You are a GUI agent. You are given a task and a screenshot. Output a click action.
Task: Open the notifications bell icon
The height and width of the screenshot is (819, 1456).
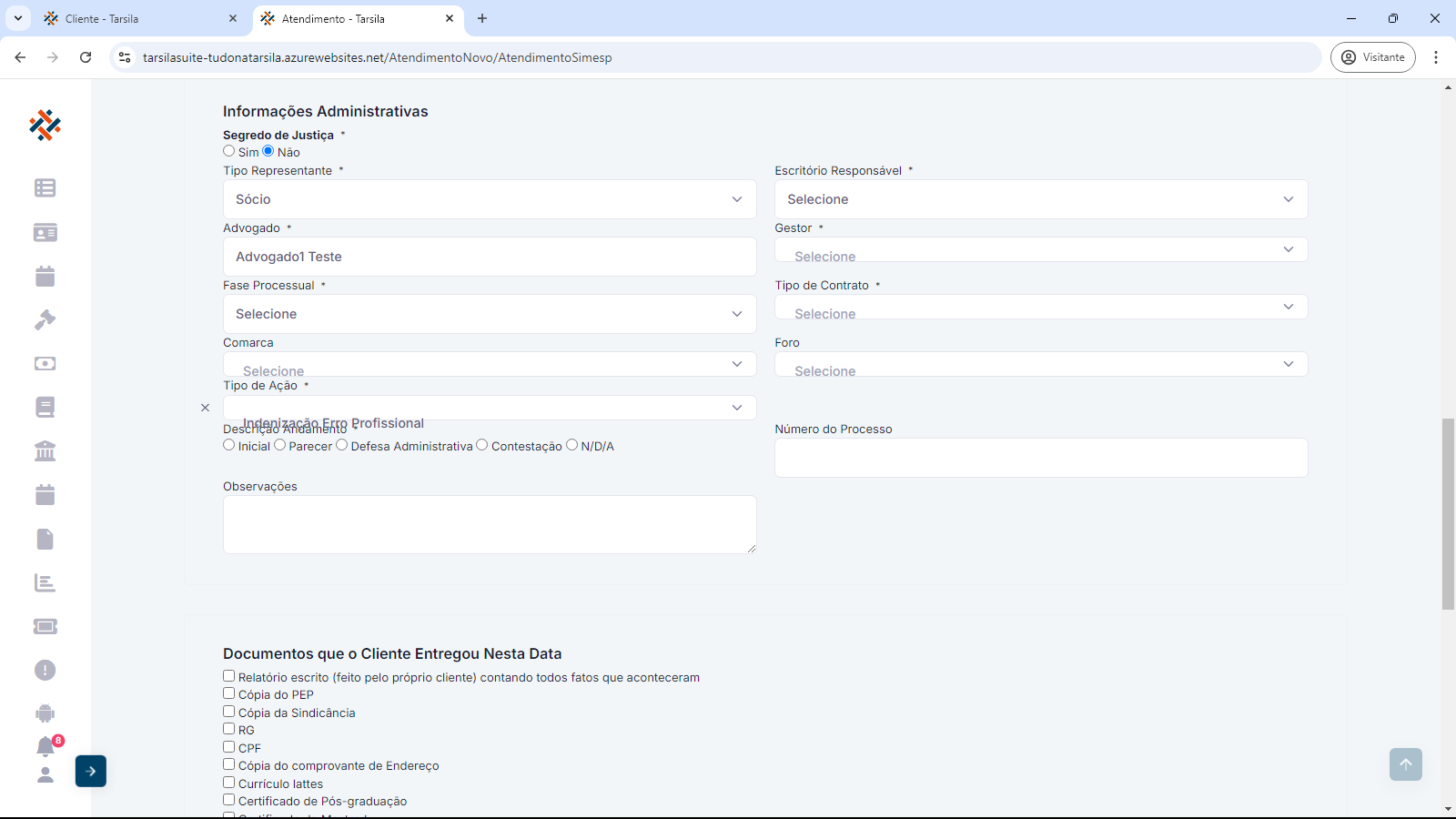(45, 746)
